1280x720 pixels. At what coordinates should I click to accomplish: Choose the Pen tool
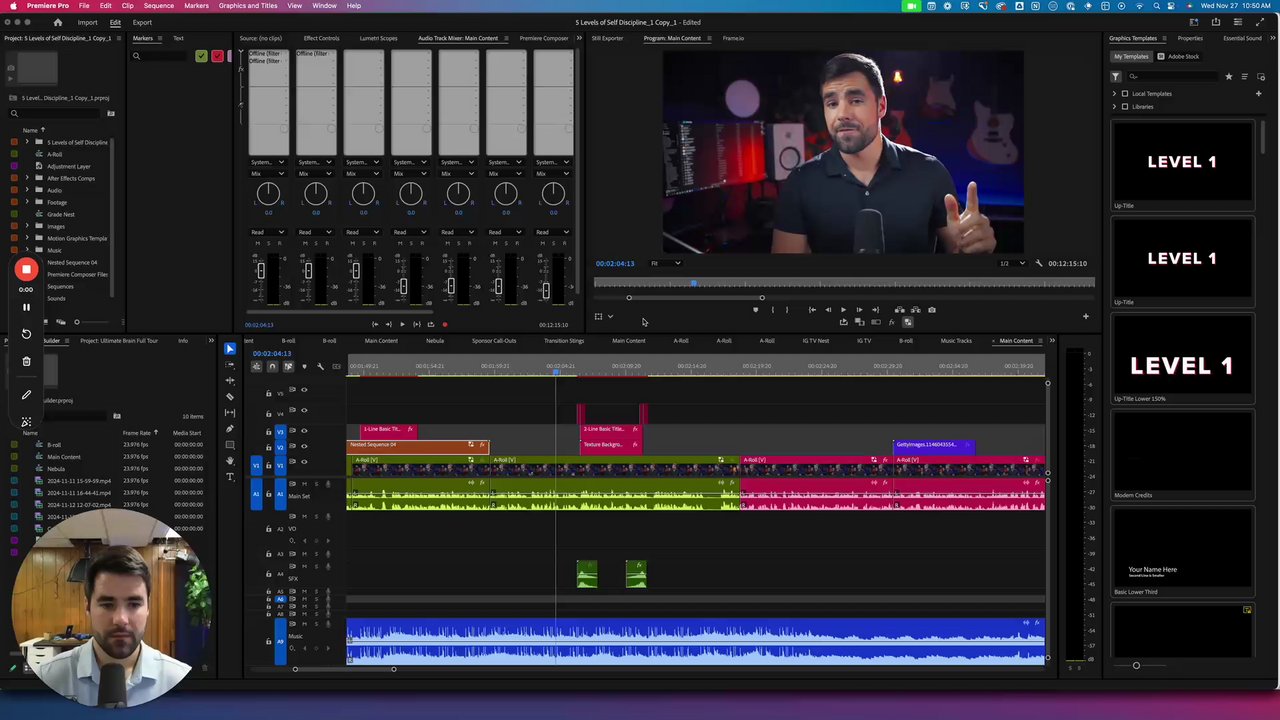coord(230,429)
